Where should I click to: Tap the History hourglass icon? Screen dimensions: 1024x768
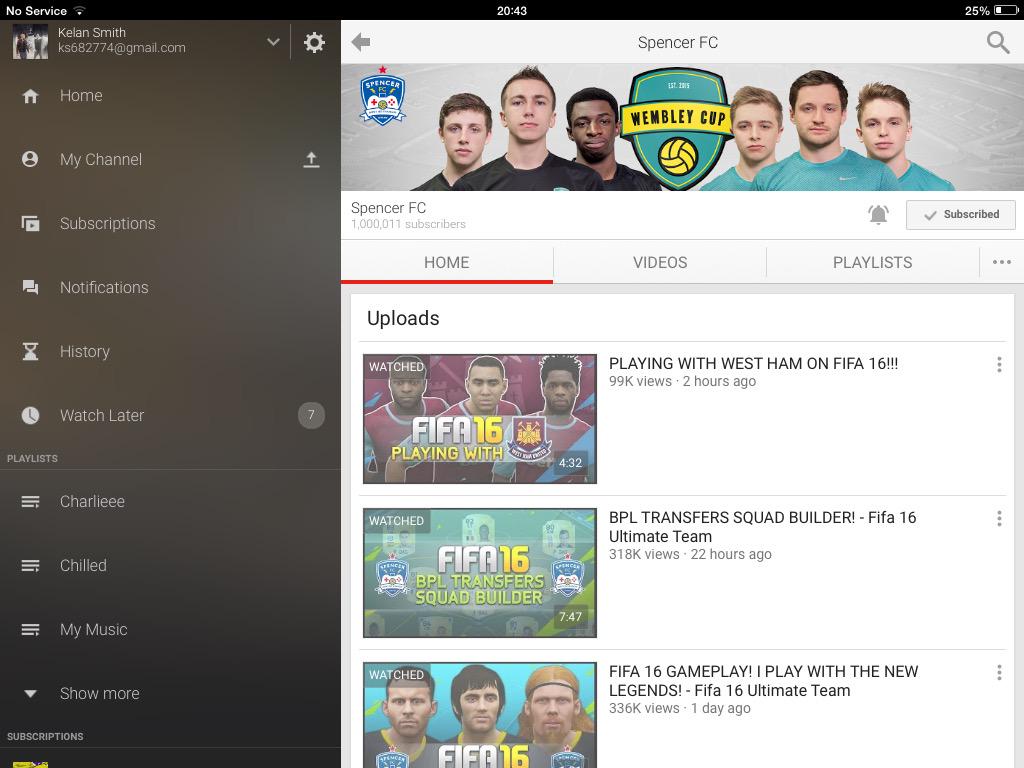[x=30, y=351]
